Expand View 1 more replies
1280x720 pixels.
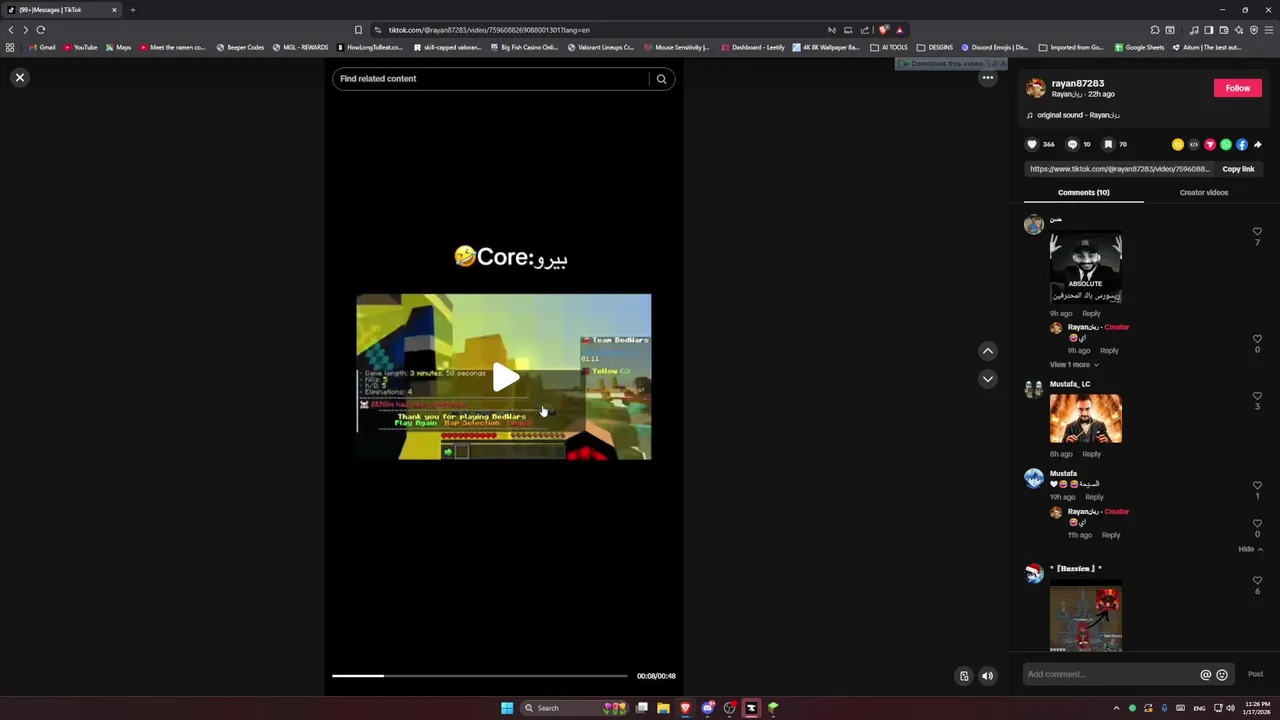(1073, 365)
